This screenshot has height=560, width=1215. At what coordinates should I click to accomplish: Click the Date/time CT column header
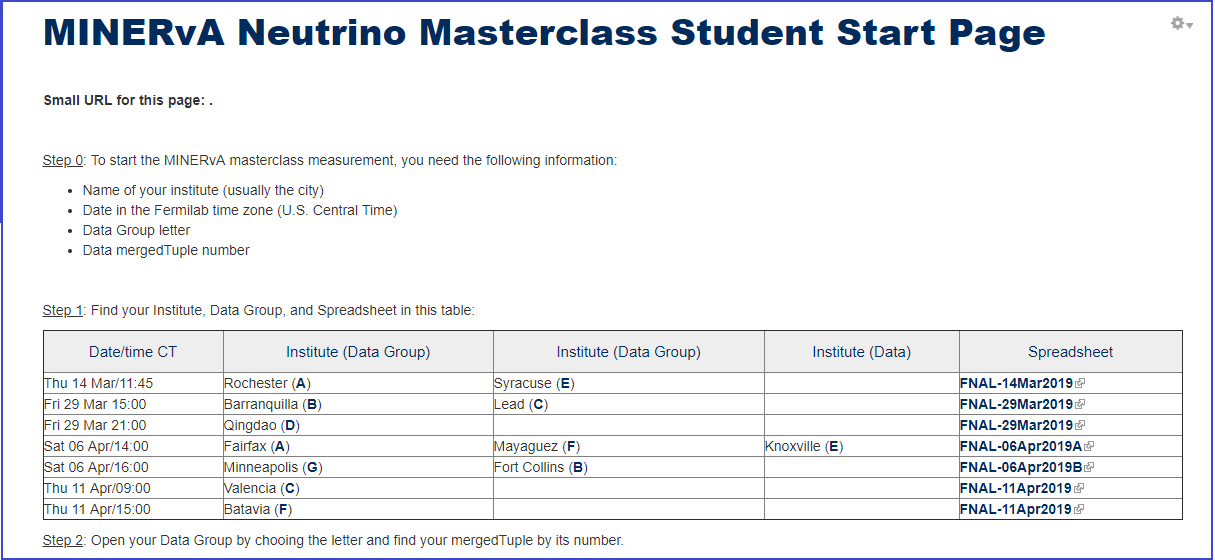[x=133, y=352]
